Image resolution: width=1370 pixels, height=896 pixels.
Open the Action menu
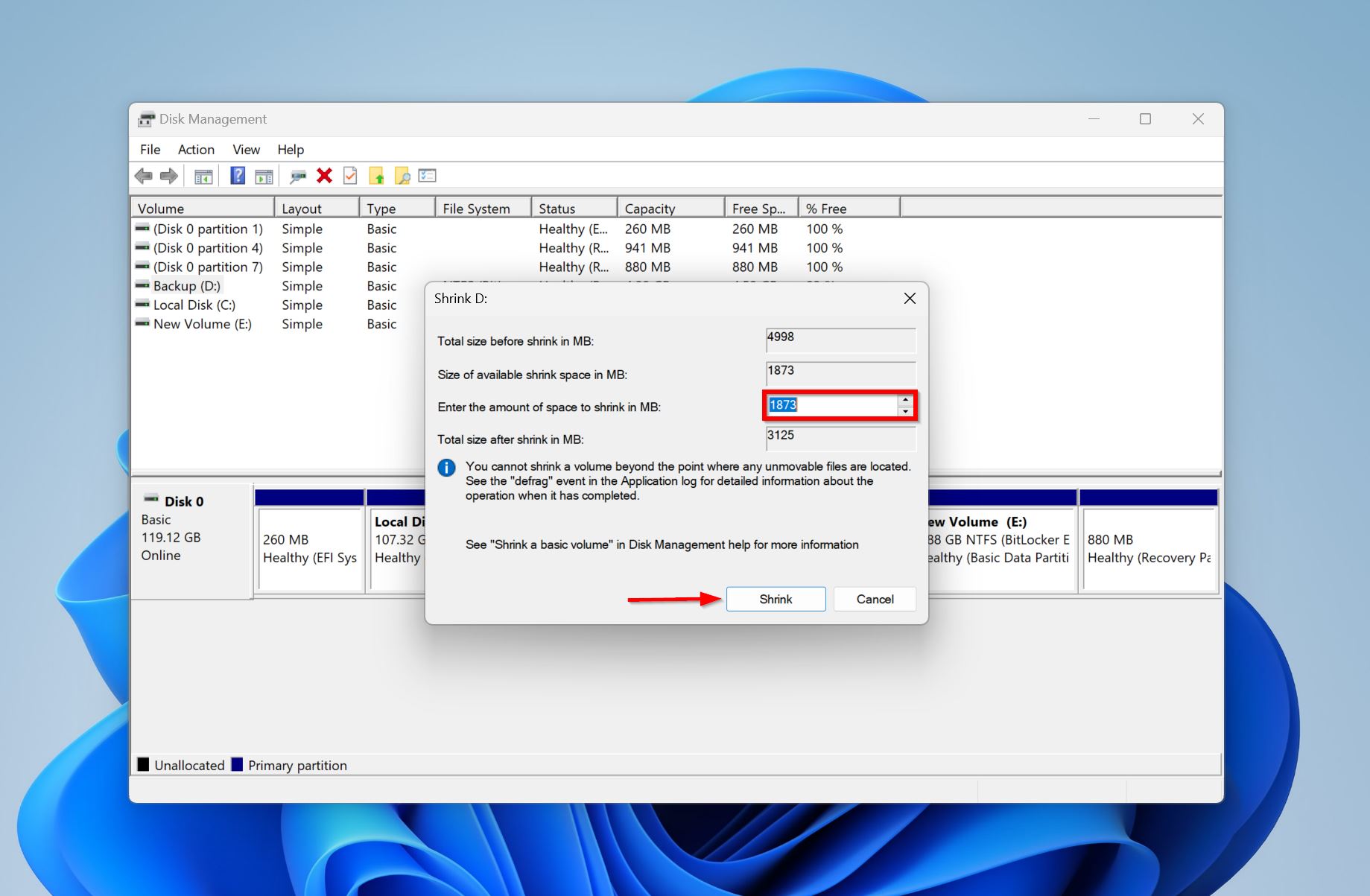196,150
